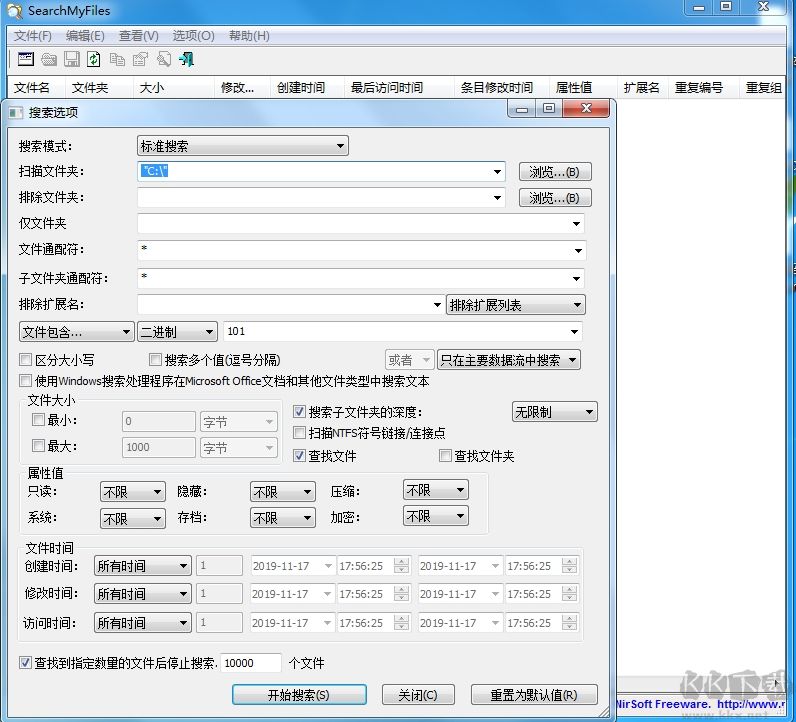Screen dimensions: 796x722
Task: Expand 排除文件夹 combo box arrow
Action: pos(498,198)
